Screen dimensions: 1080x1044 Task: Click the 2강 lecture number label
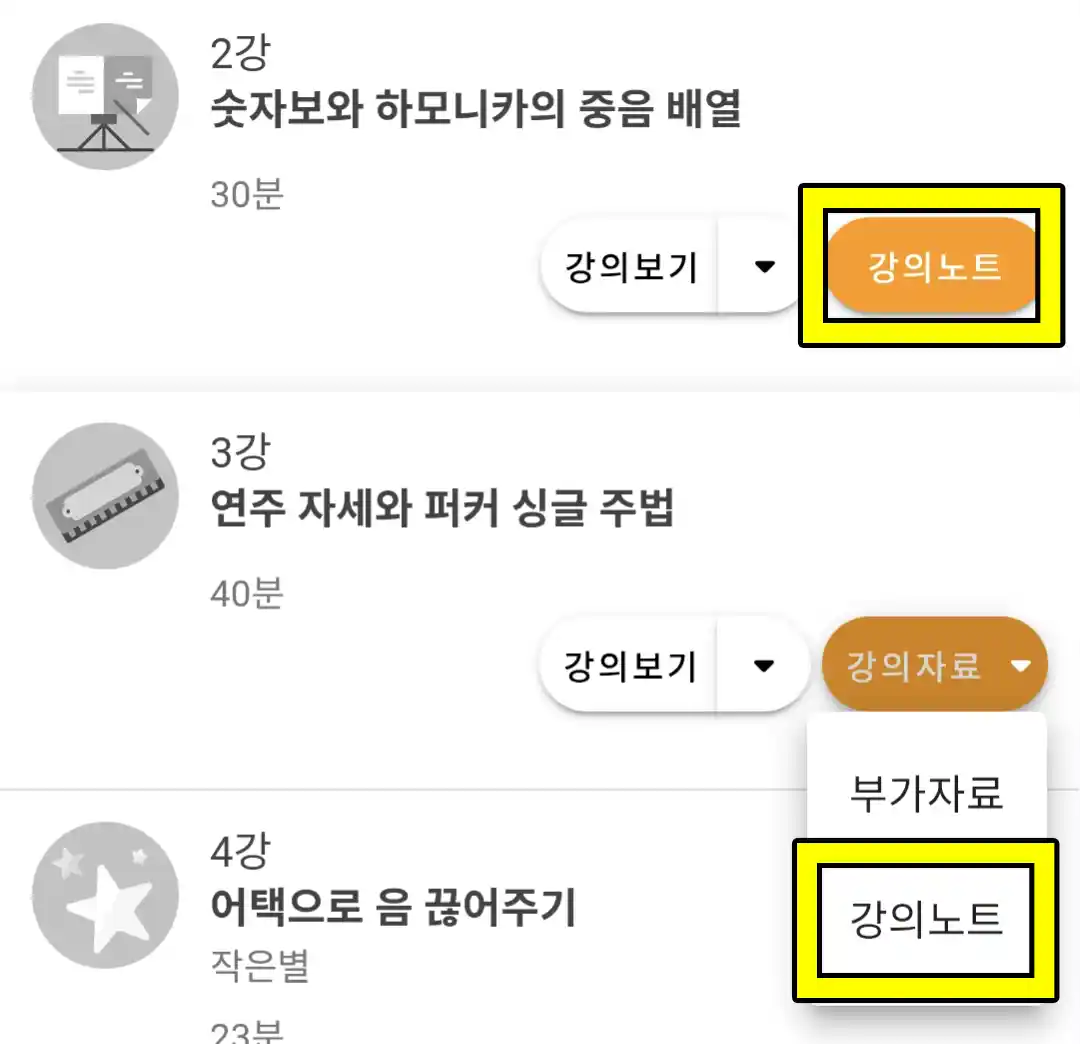click(240, 54)
